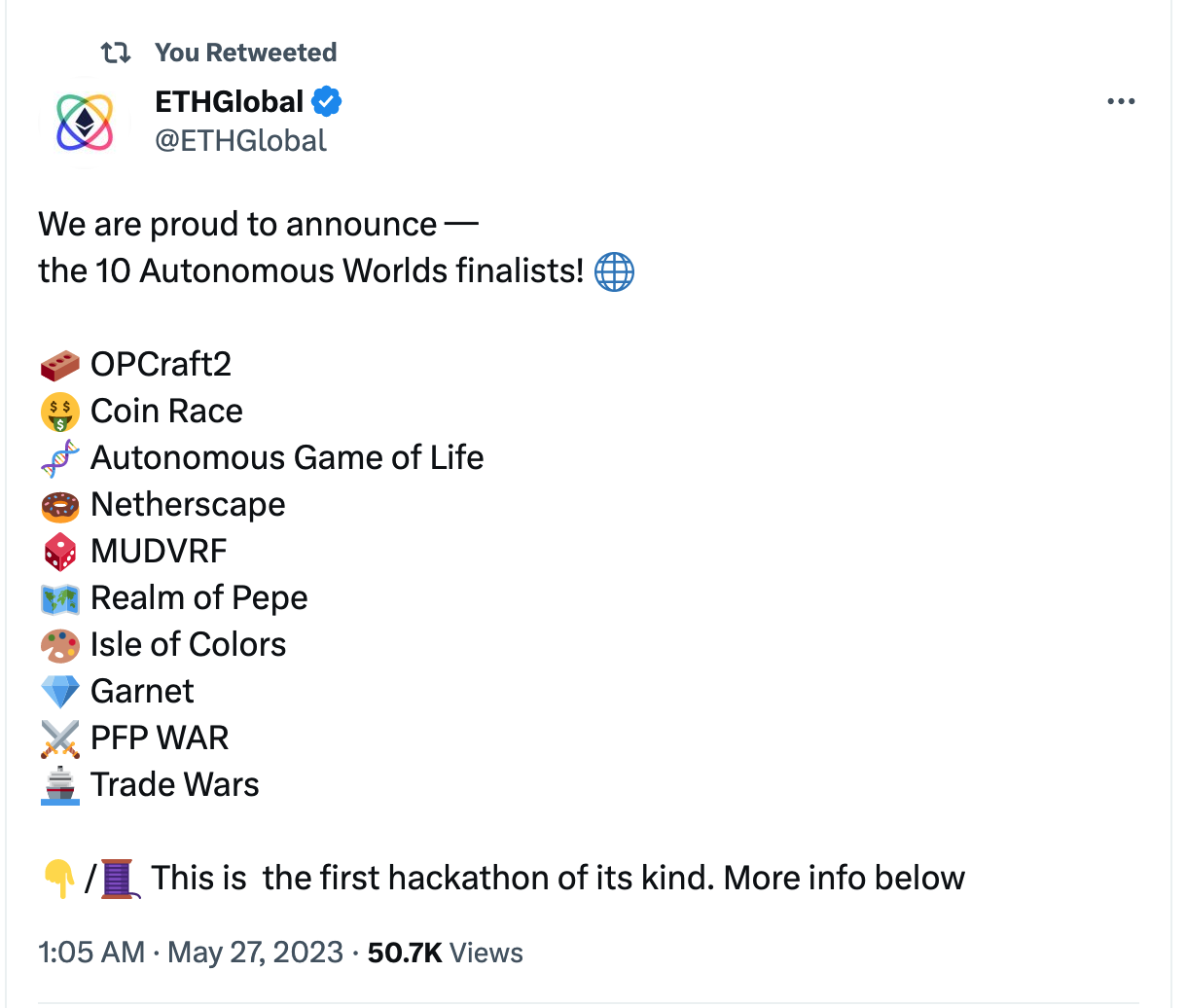Screen dimensions: 1187x1008
Task: Click the crossed swords emoji beside PFP WAR
Action: [x=60, y=738]
